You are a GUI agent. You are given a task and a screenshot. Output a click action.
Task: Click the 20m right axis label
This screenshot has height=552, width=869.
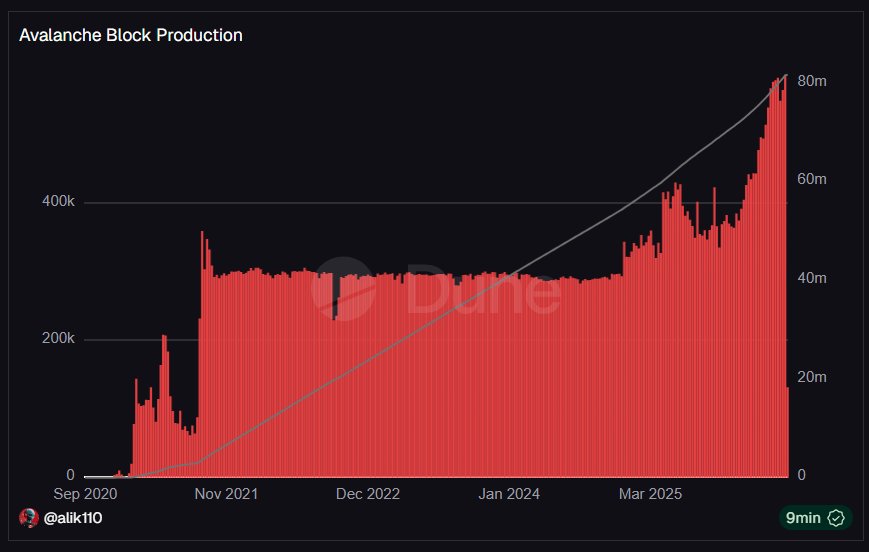pos(811,376)
